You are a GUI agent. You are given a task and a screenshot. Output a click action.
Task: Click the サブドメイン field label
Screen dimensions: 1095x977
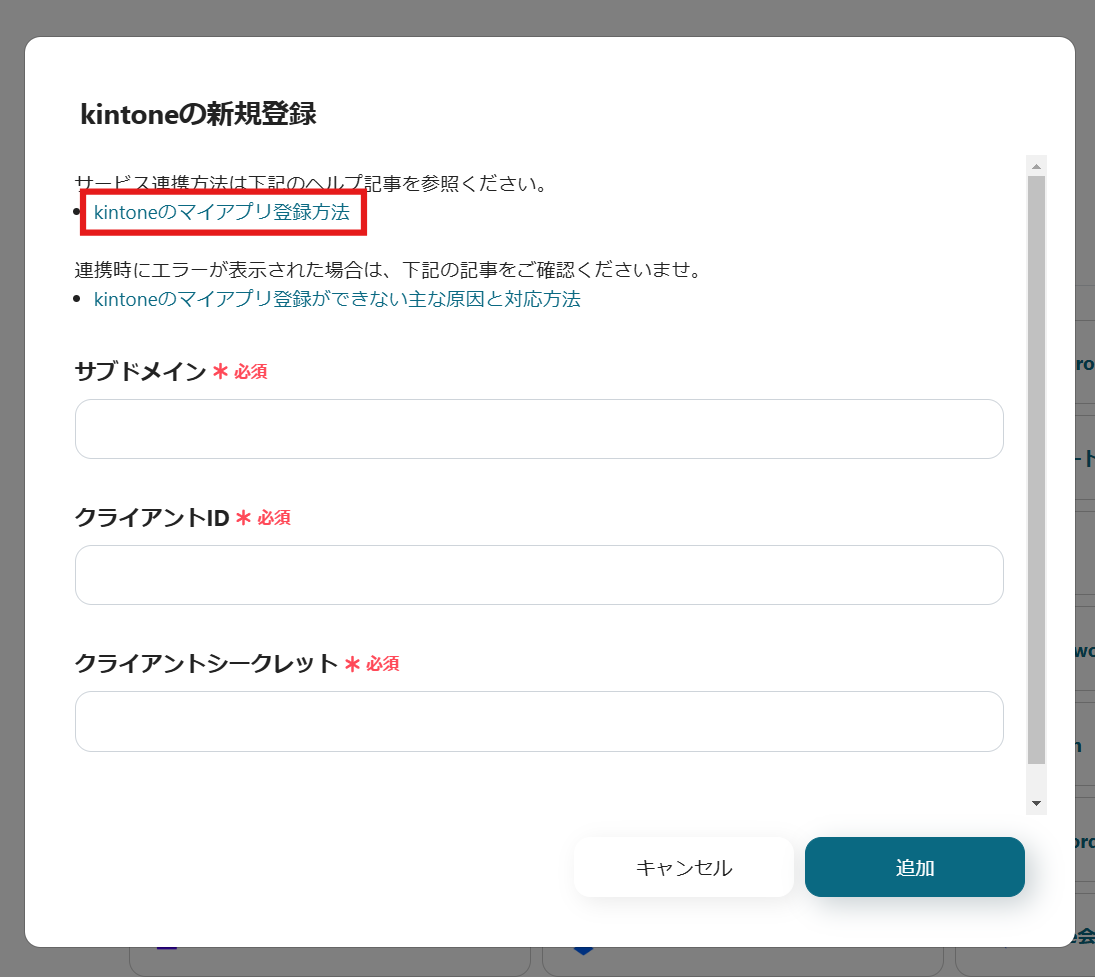140,371
